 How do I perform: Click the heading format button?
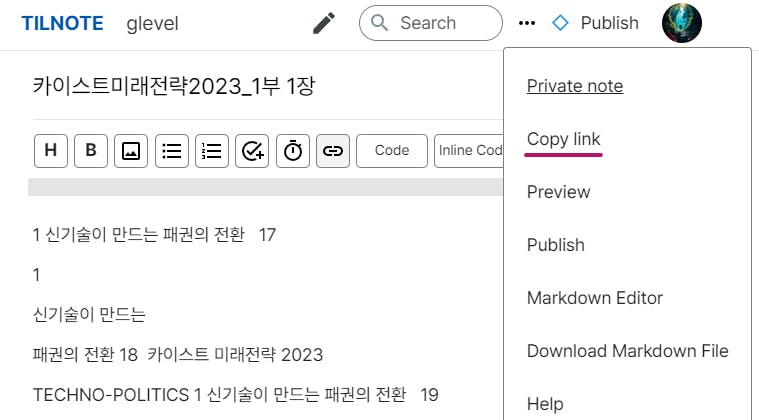[51, 151]
